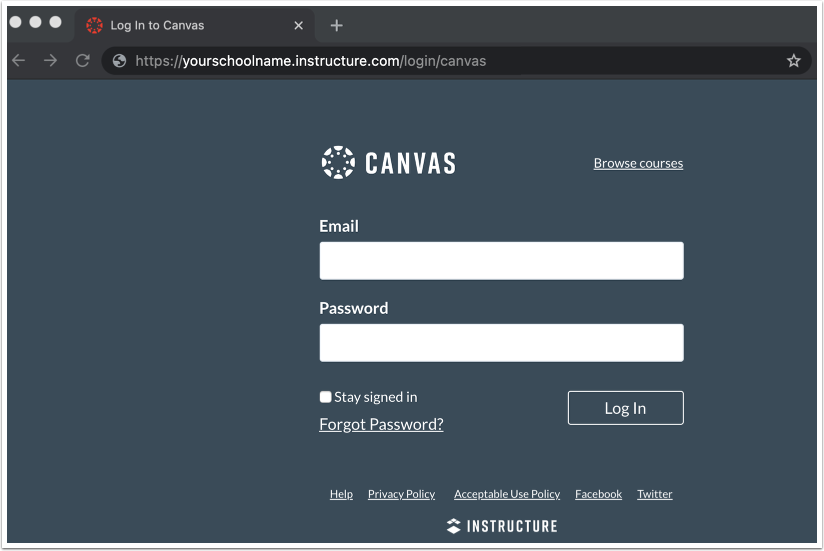
Task: Click the maximize window button
Action: tap(55, 22)
